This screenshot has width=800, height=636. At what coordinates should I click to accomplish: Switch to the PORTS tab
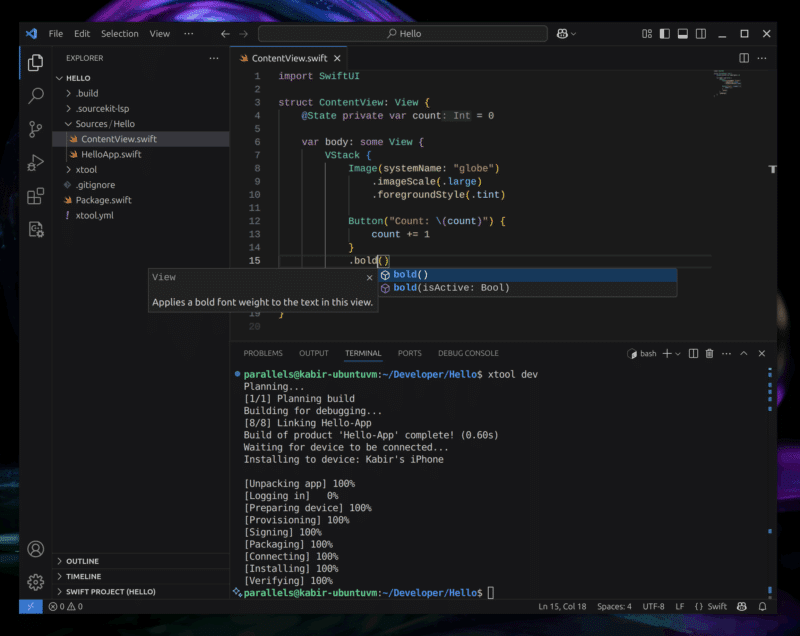tap(409, 353)
